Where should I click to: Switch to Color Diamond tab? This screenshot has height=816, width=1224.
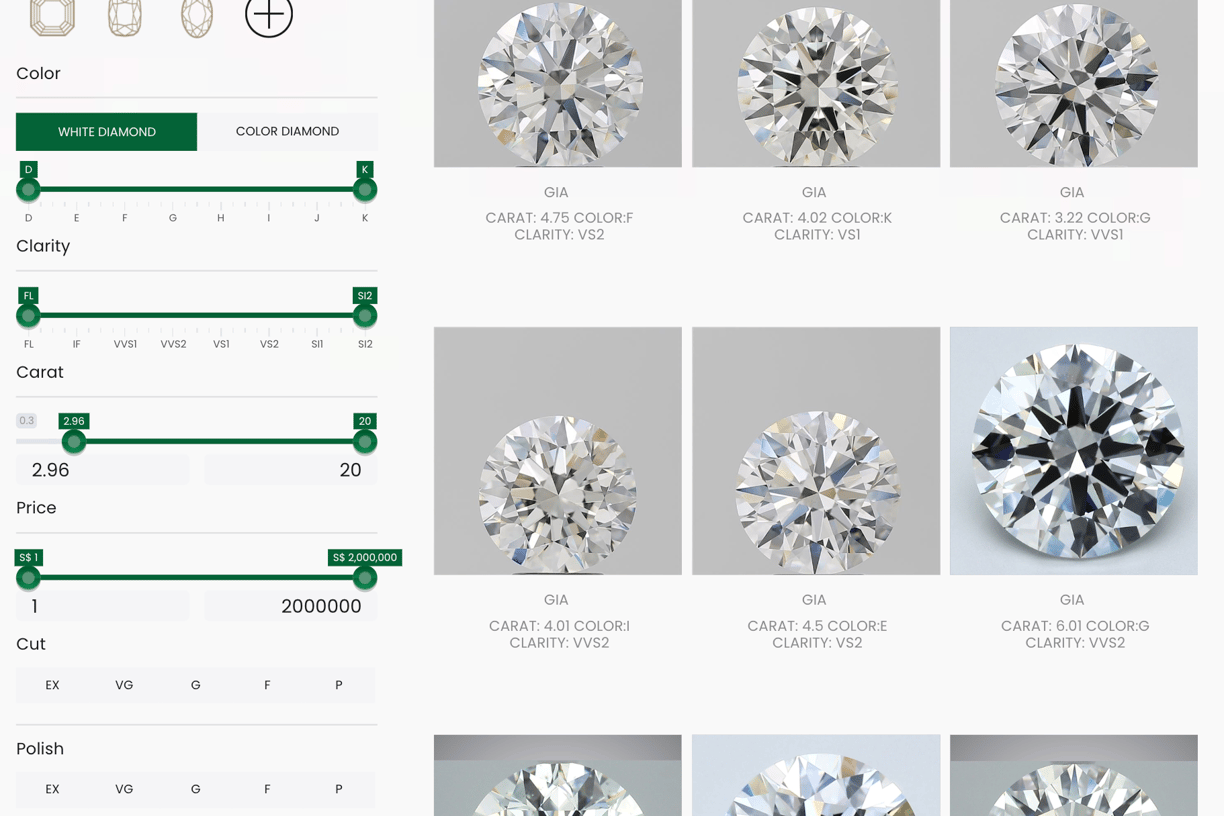287,131
